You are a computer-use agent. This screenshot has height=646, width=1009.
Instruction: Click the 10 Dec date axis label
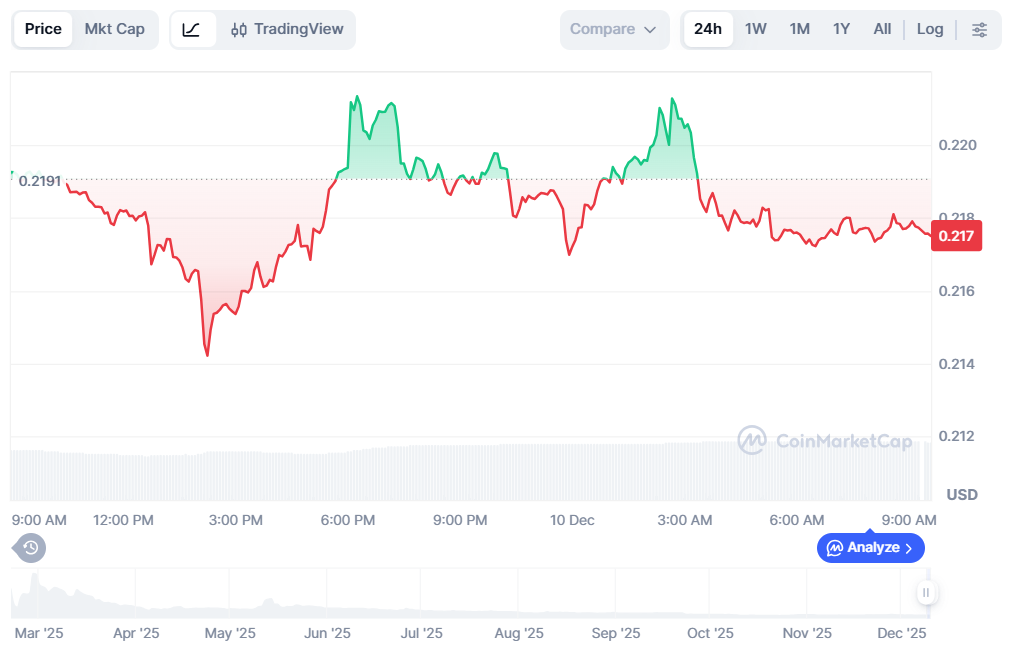click(x=572, y=520)
